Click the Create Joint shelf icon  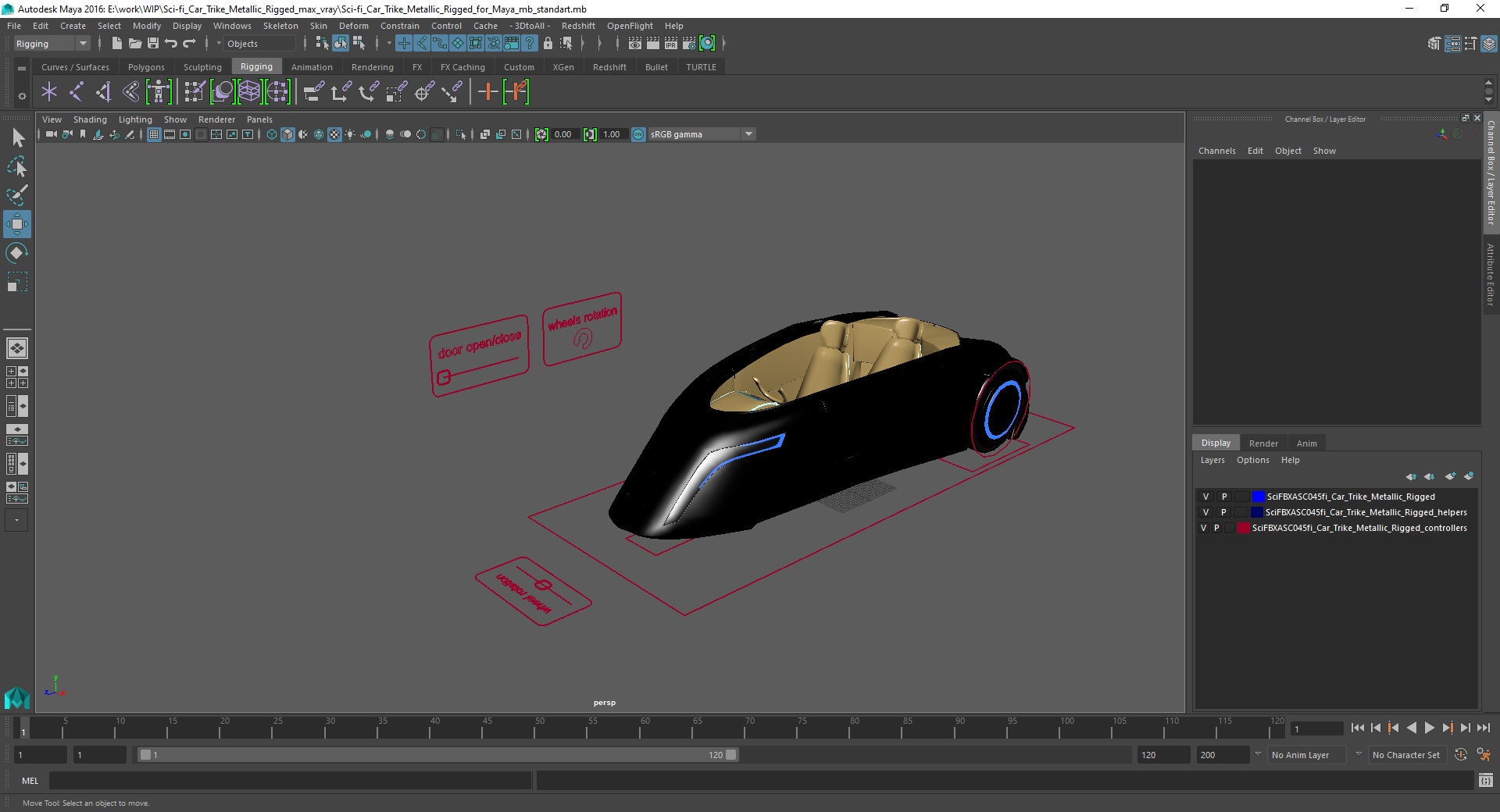pos(76,92)
